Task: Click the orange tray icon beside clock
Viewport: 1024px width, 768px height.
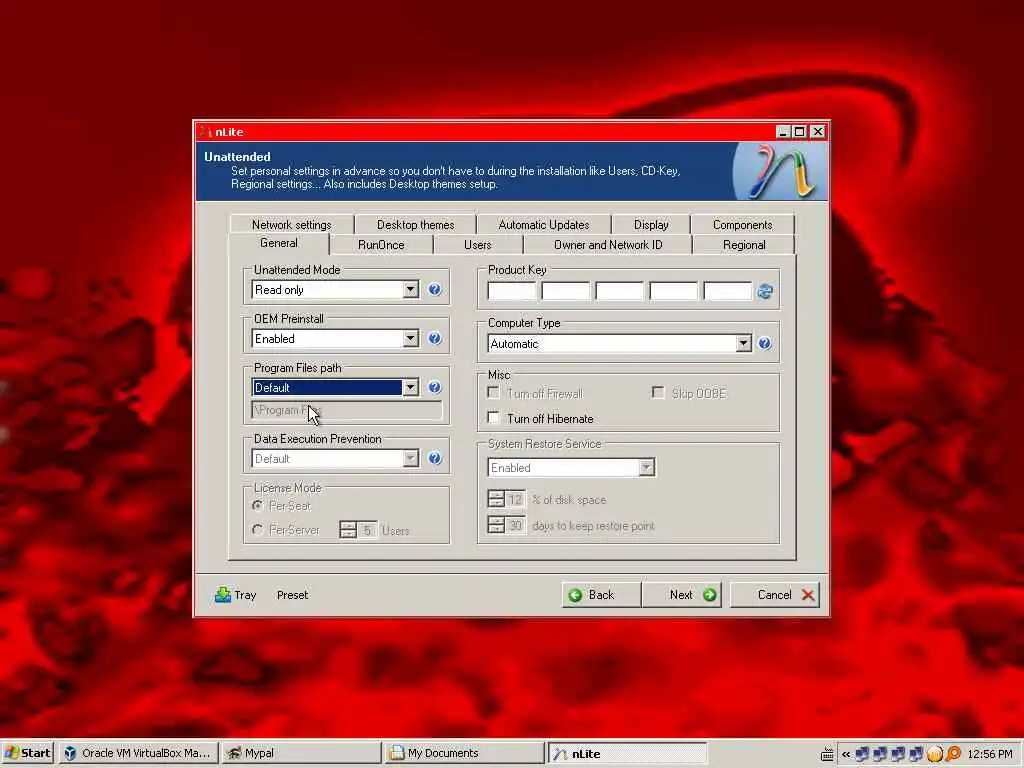Action: tap(935, 754)
